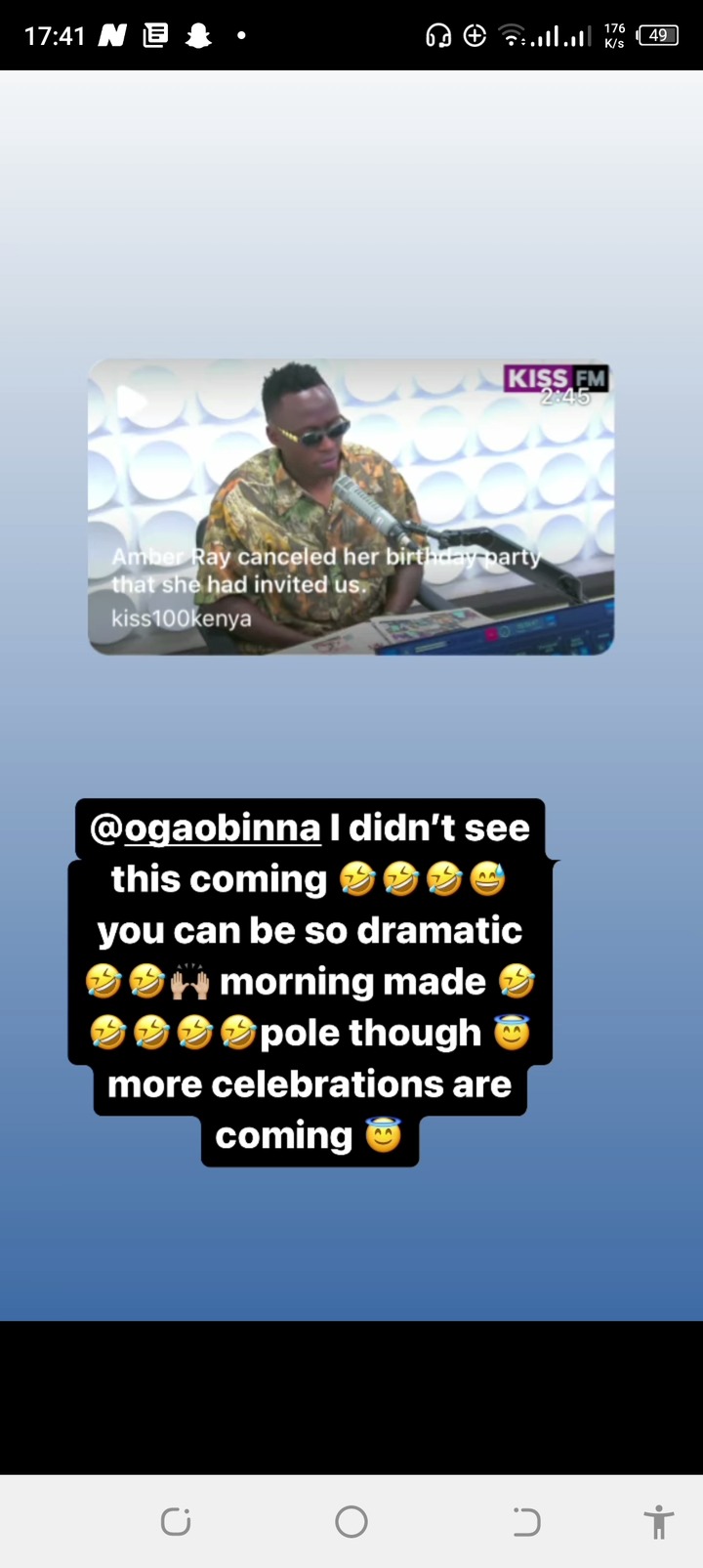Open the Snapchat notification icon
Image resolution: width=703 pixels, height=1568 pixels.
click(x=198, y=36)
